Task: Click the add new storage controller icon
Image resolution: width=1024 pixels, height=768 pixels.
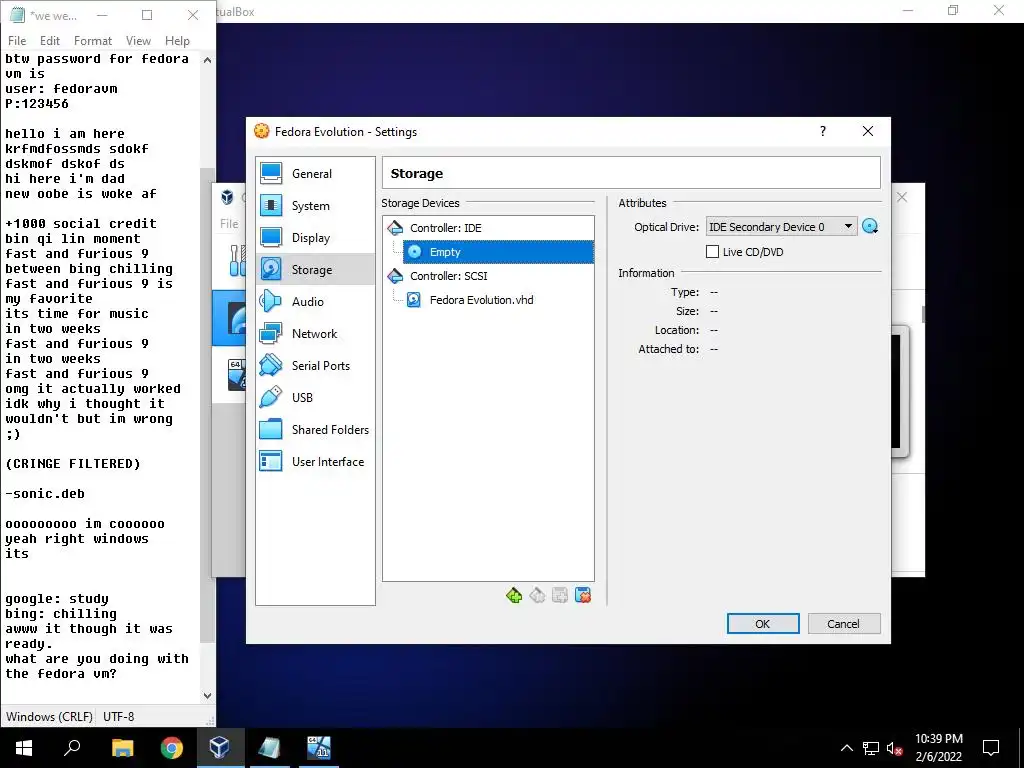Action: coord(514,595)
